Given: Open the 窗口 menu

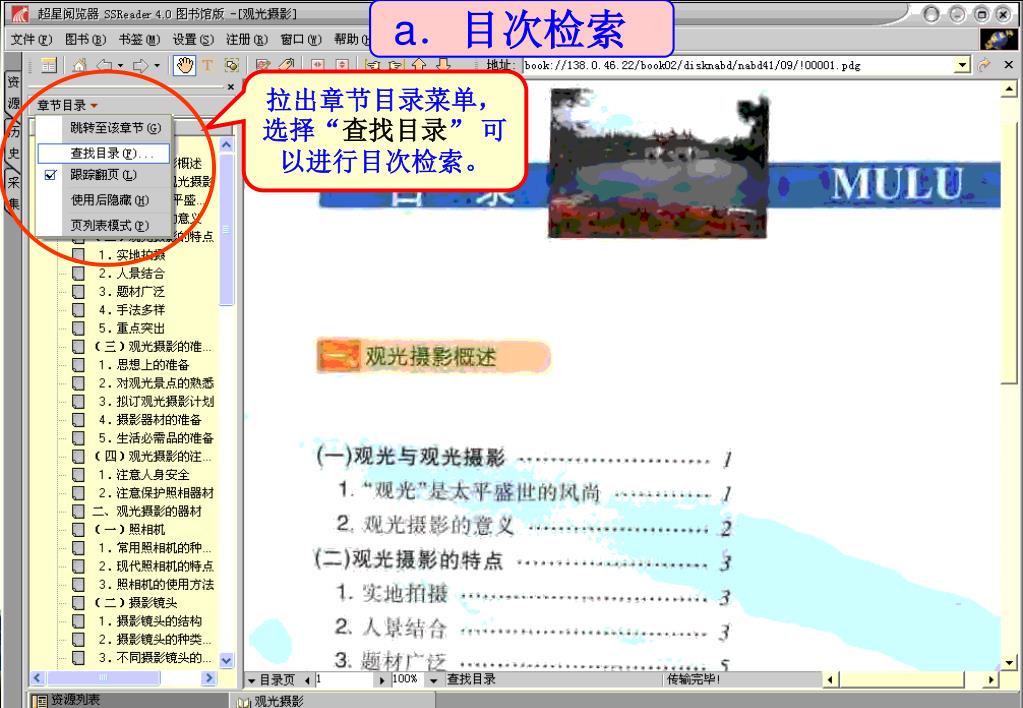Looking at the screenshot, I should click(x=301, y=40).
